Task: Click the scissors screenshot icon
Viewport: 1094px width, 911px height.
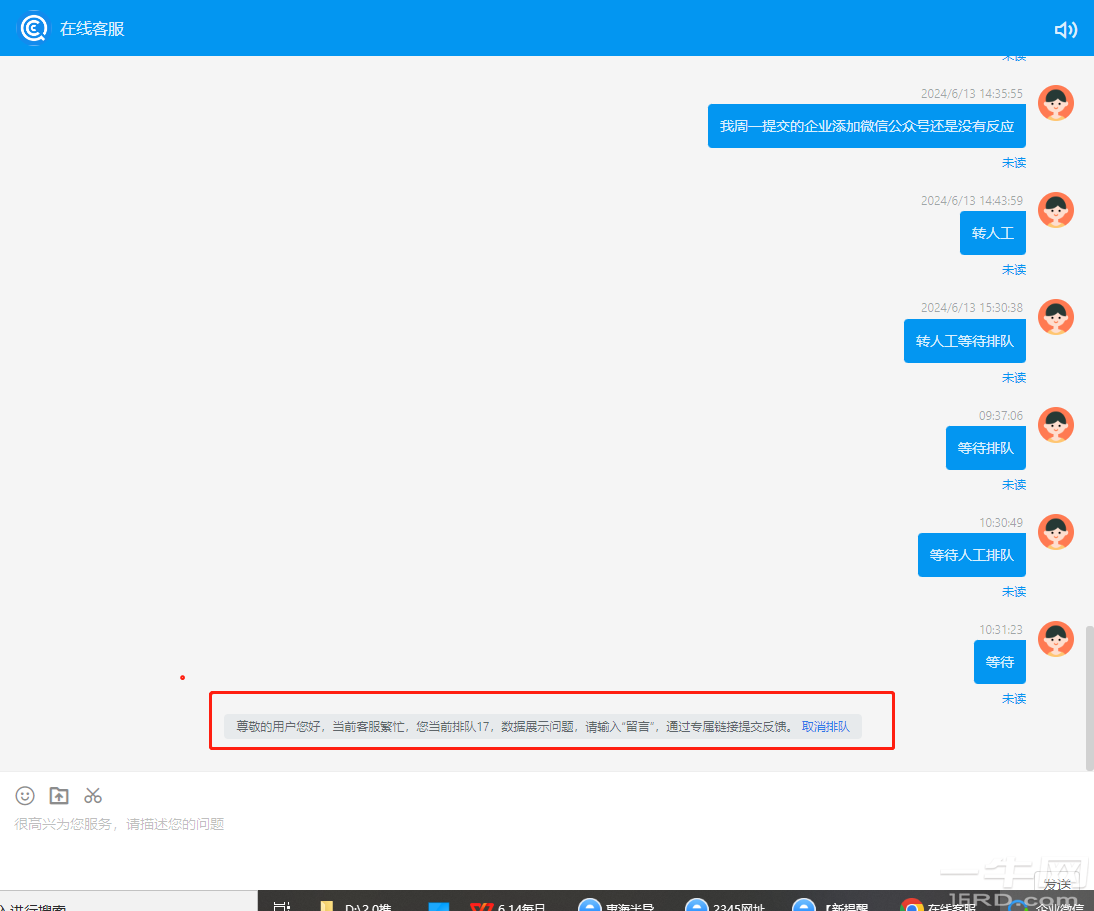Action: 93,795
